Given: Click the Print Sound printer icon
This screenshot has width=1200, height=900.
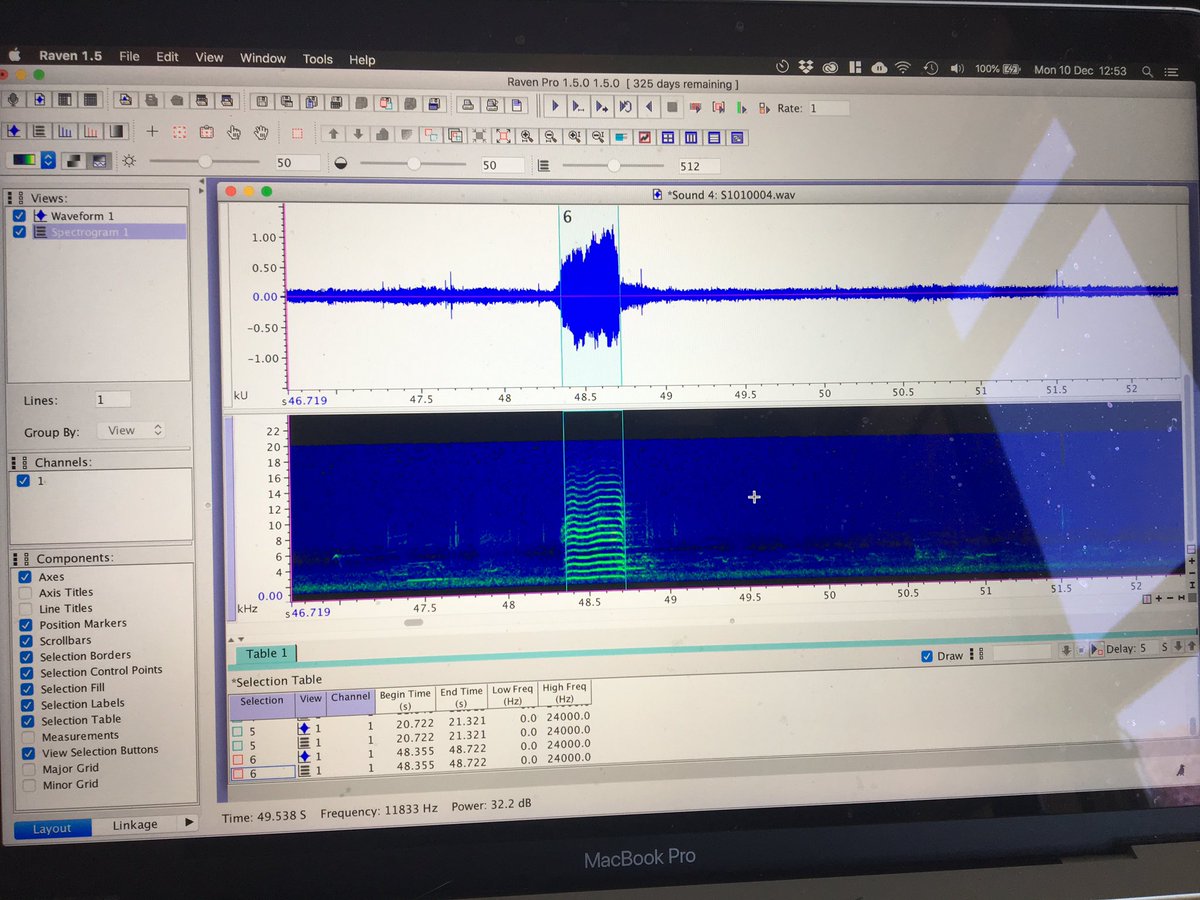Looking at the screenshot, I should click(468, 104).
